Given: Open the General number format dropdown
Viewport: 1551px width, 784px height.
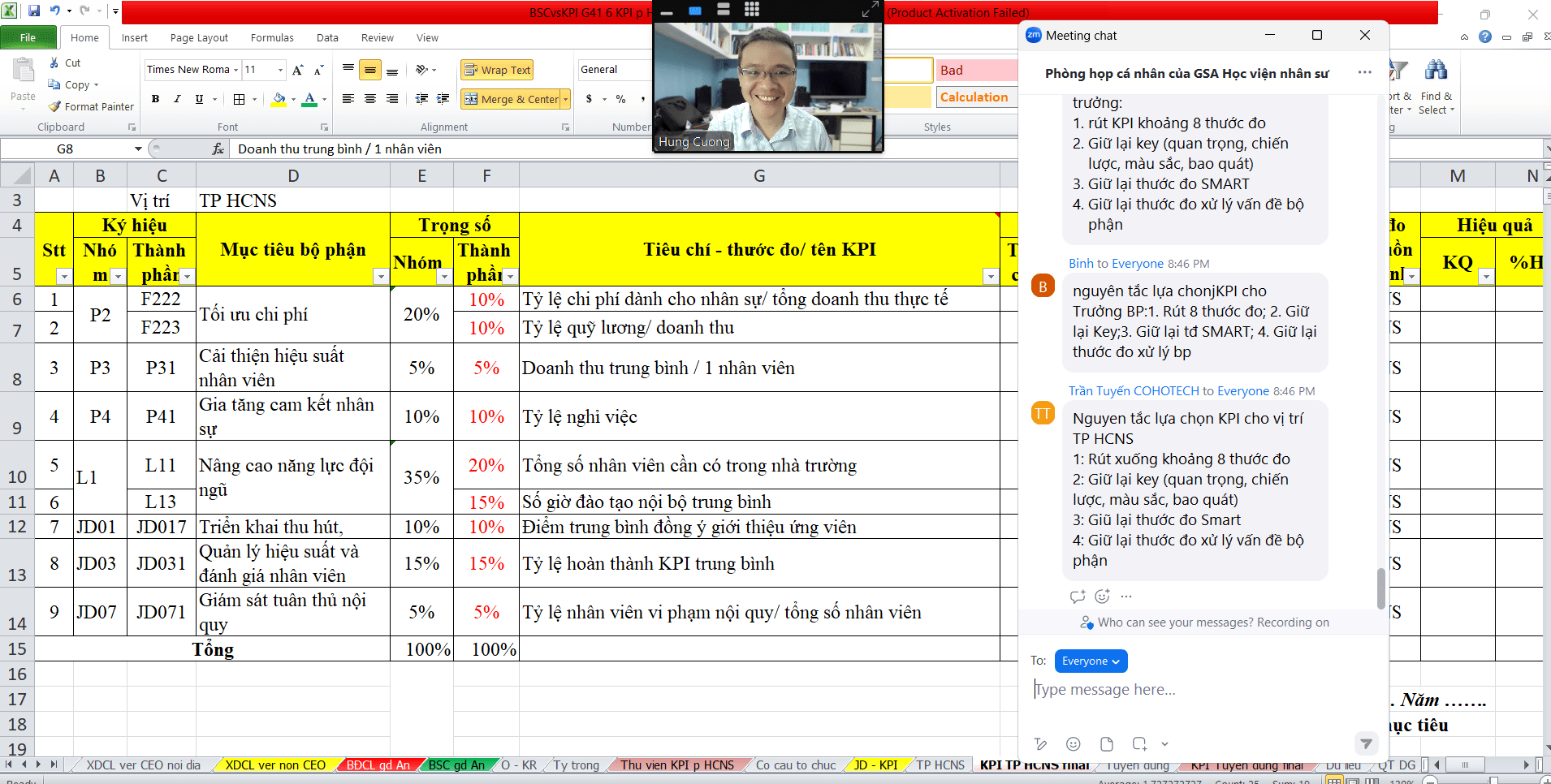Looking at the screenshot, I should pyautogui.click(x=614, y=70).
